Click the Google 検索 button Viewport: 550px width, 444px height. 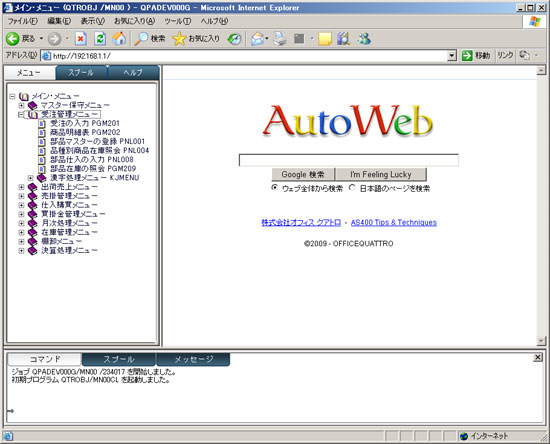click(x=303, y=174)
